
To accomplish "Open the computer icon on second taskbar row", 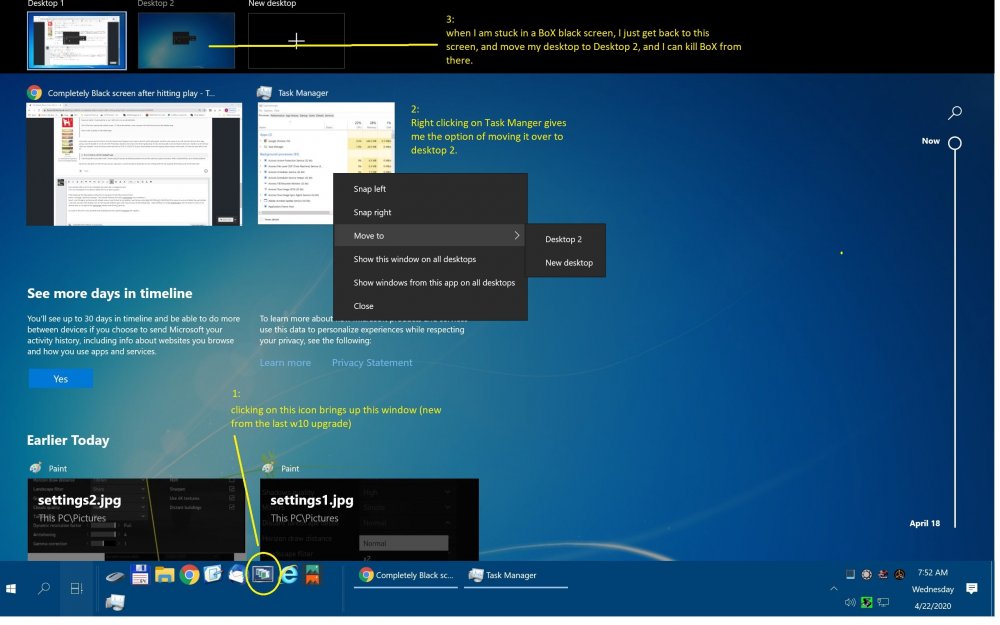I will (x=115, y=605).
